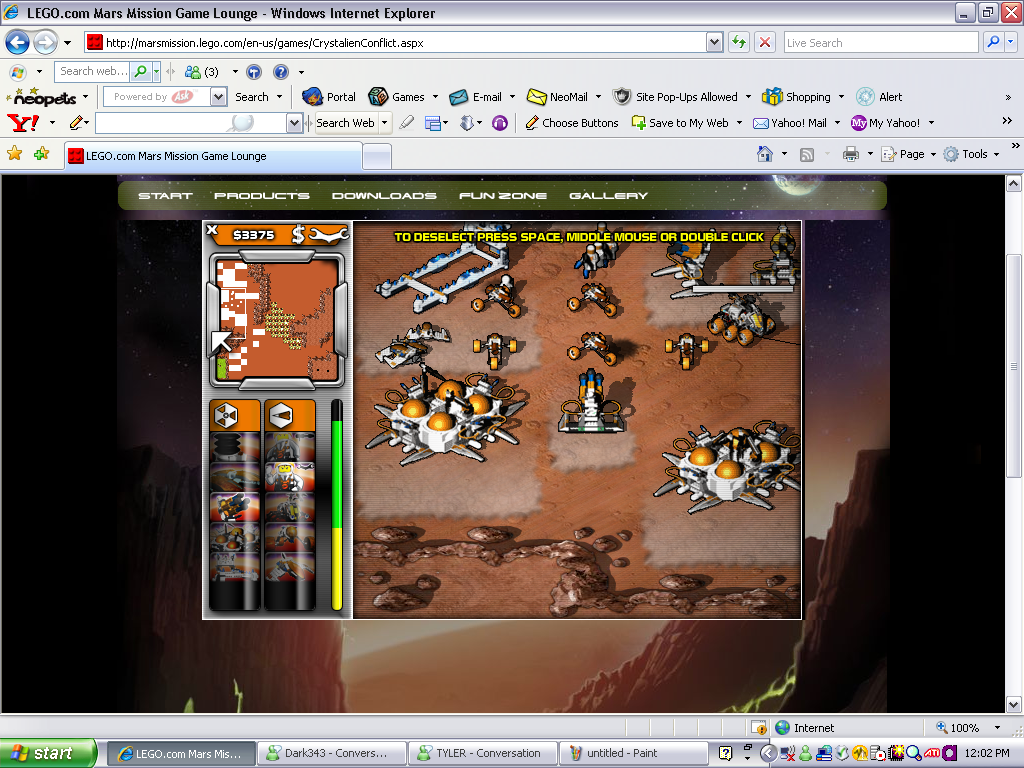Click the Windows Live messenger contacts icon (3)
Viewport: 1024px width, 768px height.
[x=202, y=72]
